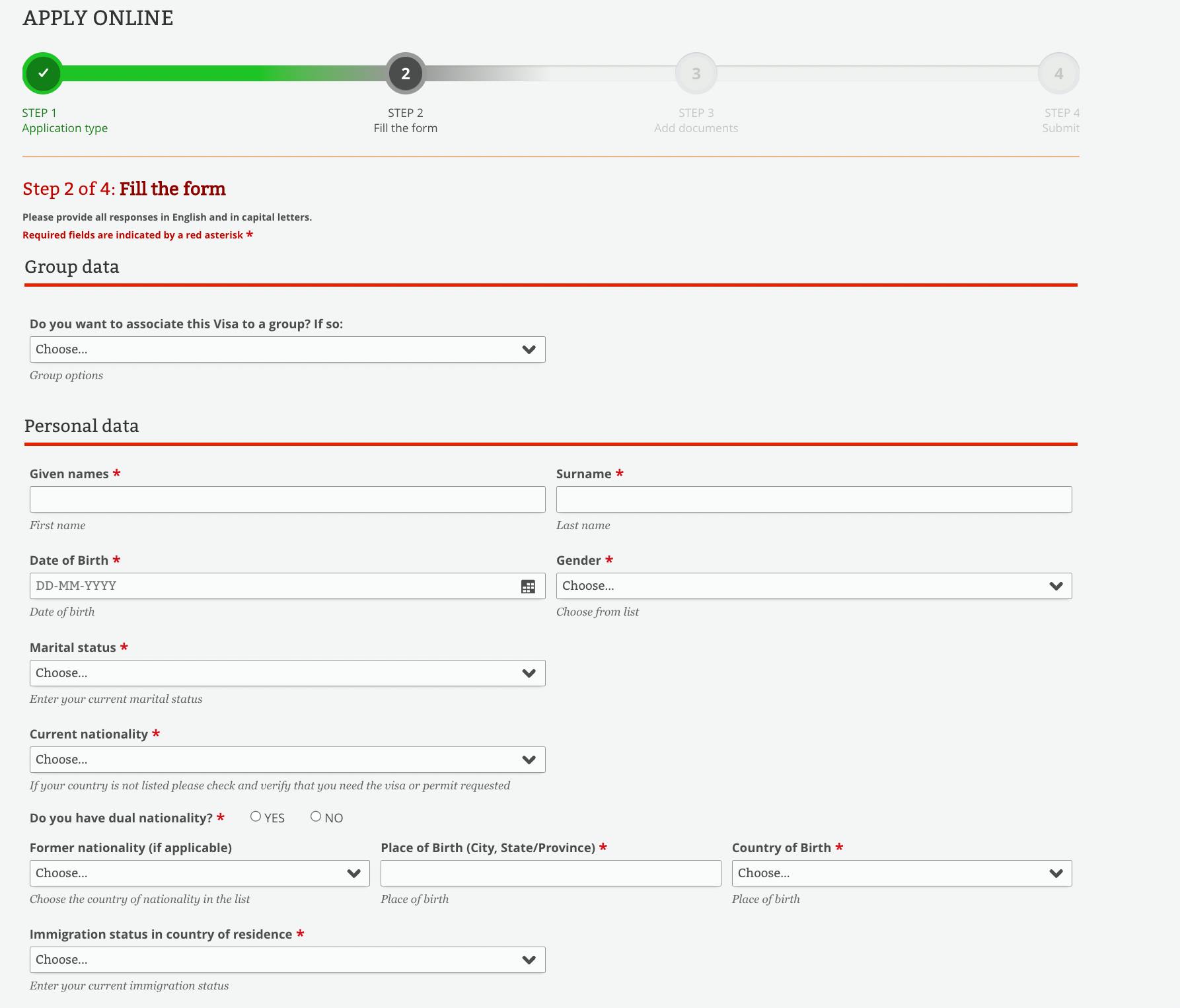This screenshot has height=1008, width=1180.
Task: Click the 'Please provide all responses in English' note
Action: 167,217
